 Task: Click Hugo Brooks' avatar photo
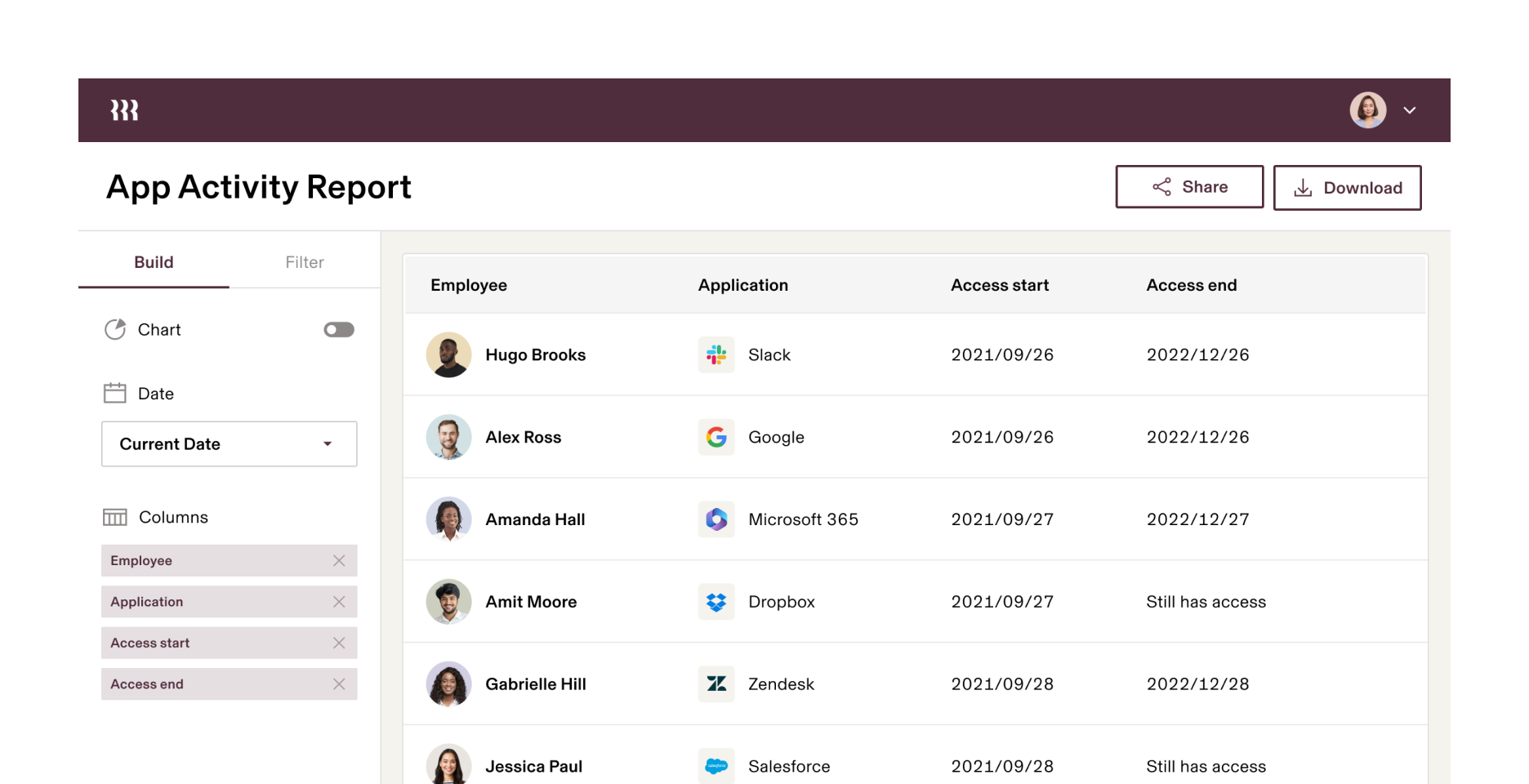[x=449, y=354]
